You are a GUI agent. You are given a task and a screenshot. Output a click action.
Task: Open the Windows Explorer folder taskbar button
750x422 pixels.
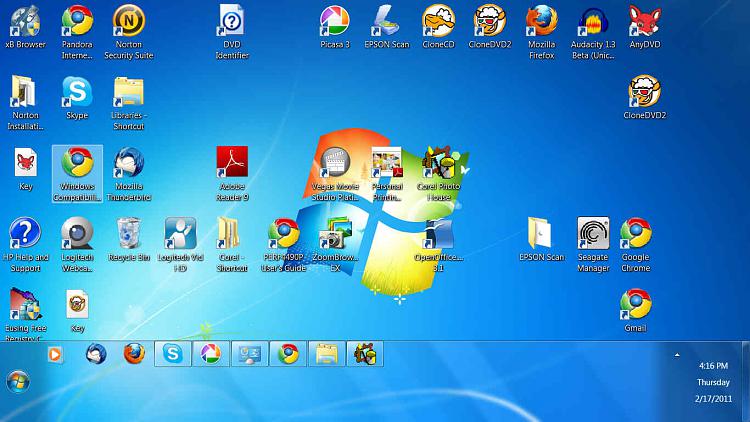[x=327, y=354]
